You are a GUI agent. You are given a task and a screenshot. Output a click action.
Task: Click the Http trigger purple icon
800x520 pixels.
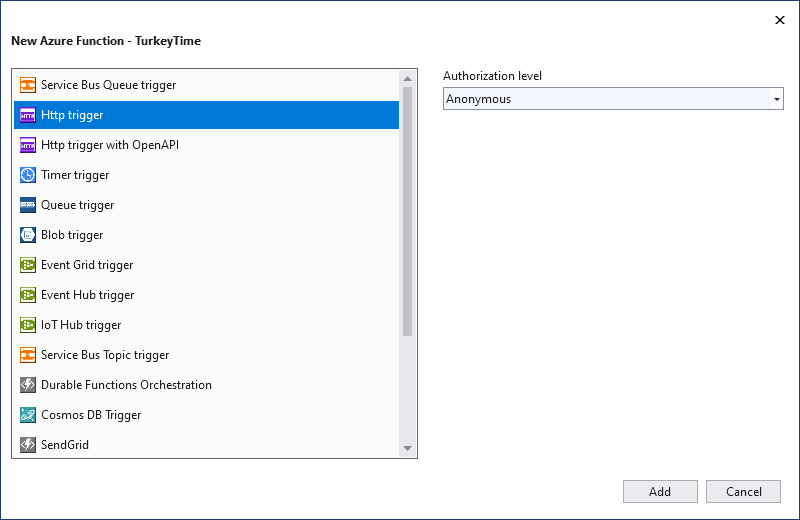pyautogui.click(x=28, y=115)
